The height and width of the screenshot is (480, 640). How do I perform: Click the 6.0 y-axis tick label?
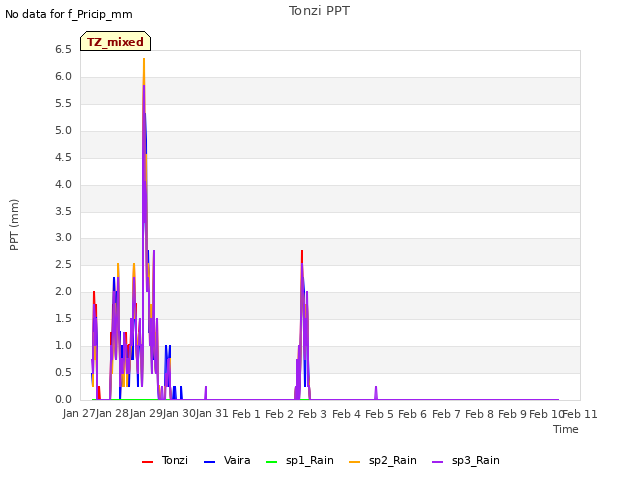coord(64,77)
